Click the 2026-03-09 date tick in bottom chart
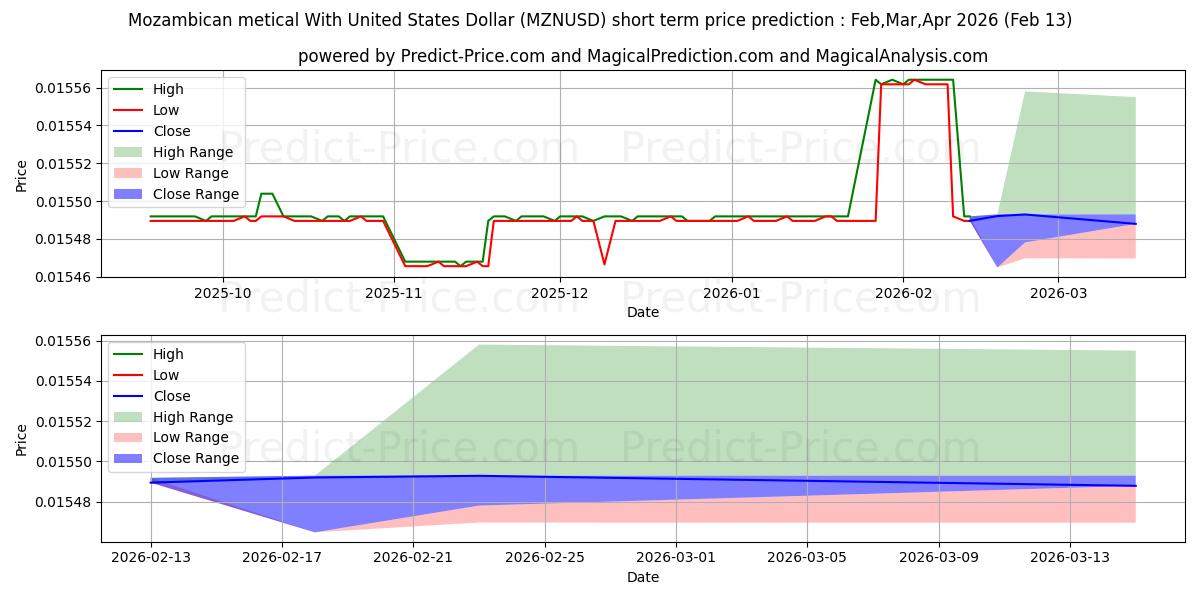This screenshot has height=600, width=1200. tap(939, 558)
